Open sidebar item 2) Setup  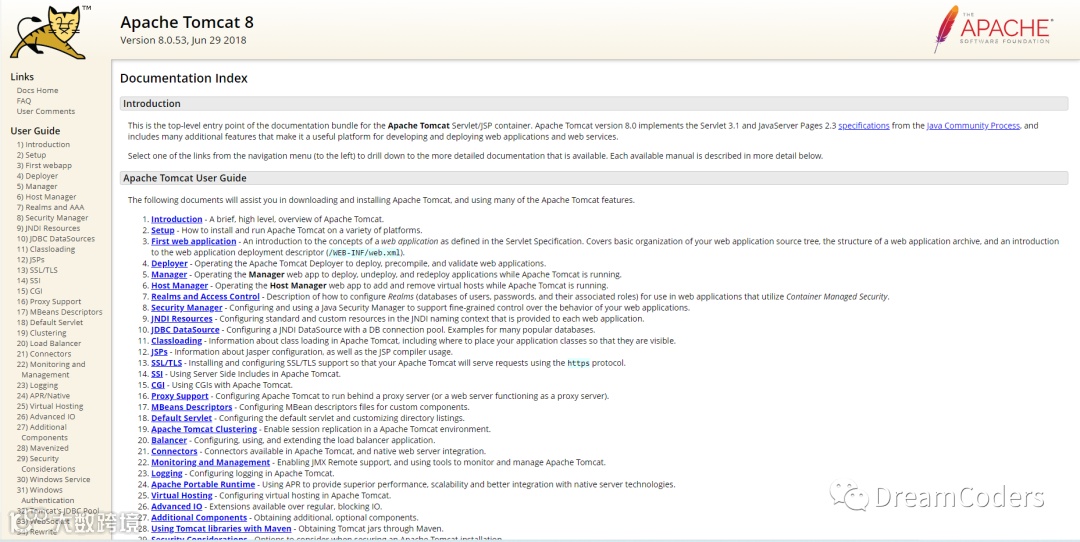(31, 155)
